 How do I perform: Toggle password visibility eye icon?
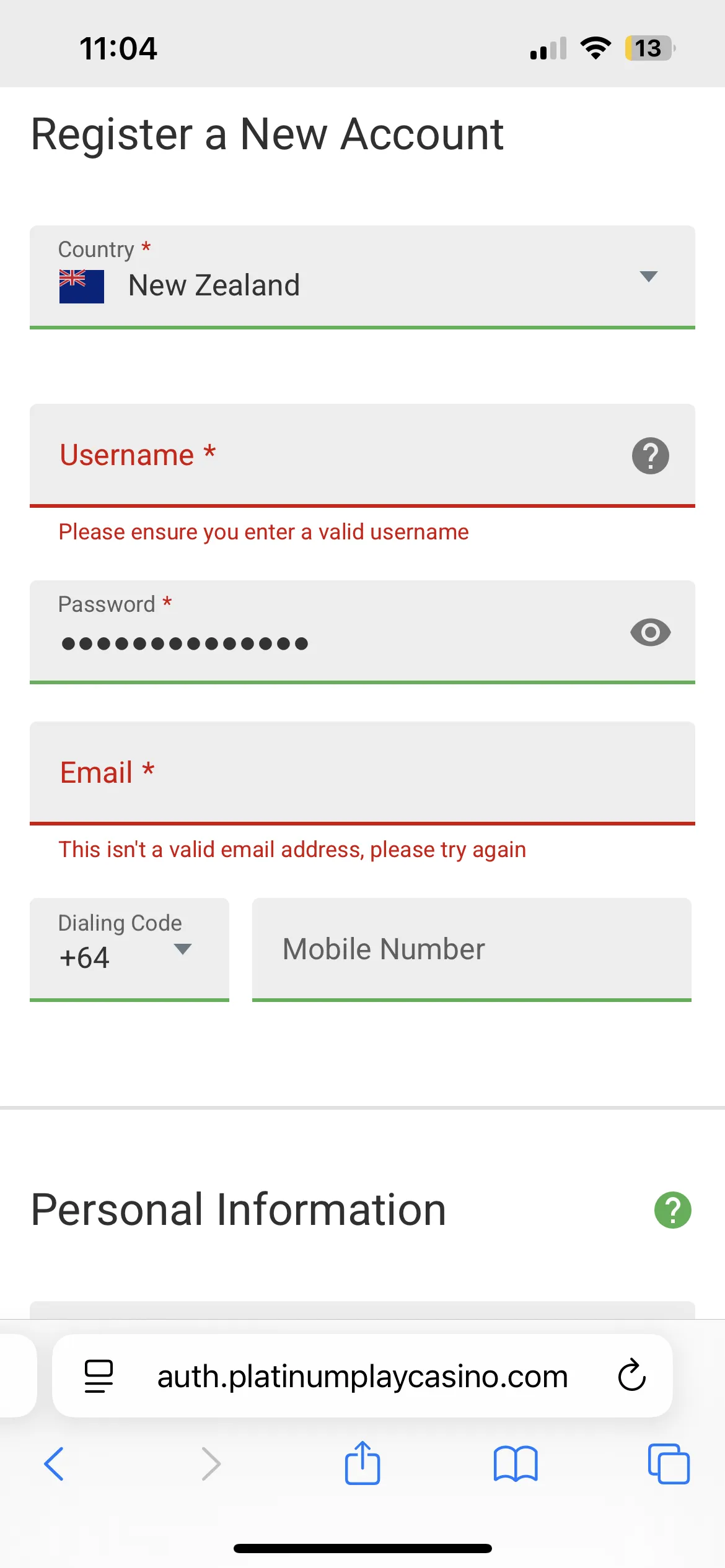coord(650,632)
